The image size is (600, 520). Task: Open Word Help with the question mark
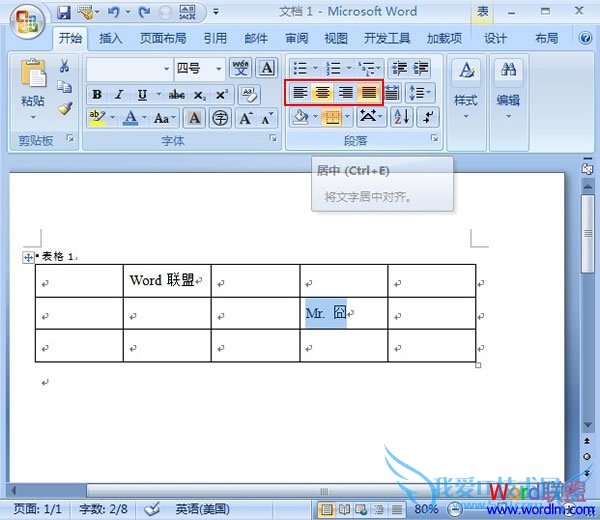[x=585, y=38]
